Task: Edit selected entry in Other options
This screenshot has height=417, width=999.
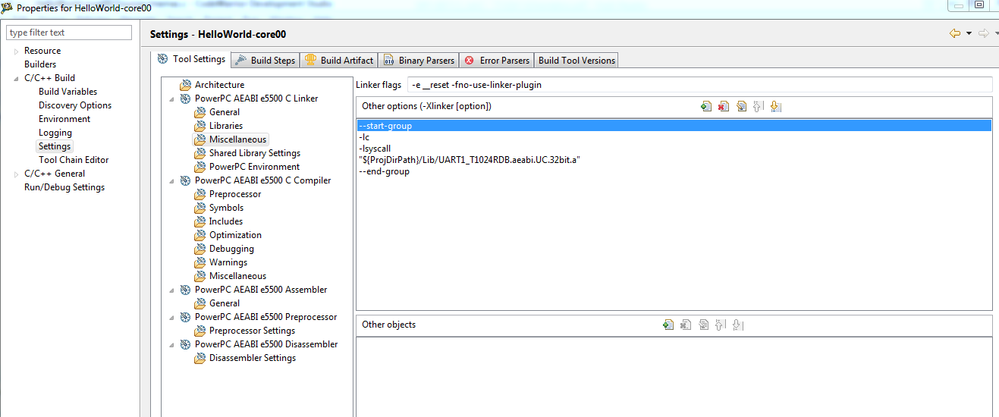Action: [741, 106]
